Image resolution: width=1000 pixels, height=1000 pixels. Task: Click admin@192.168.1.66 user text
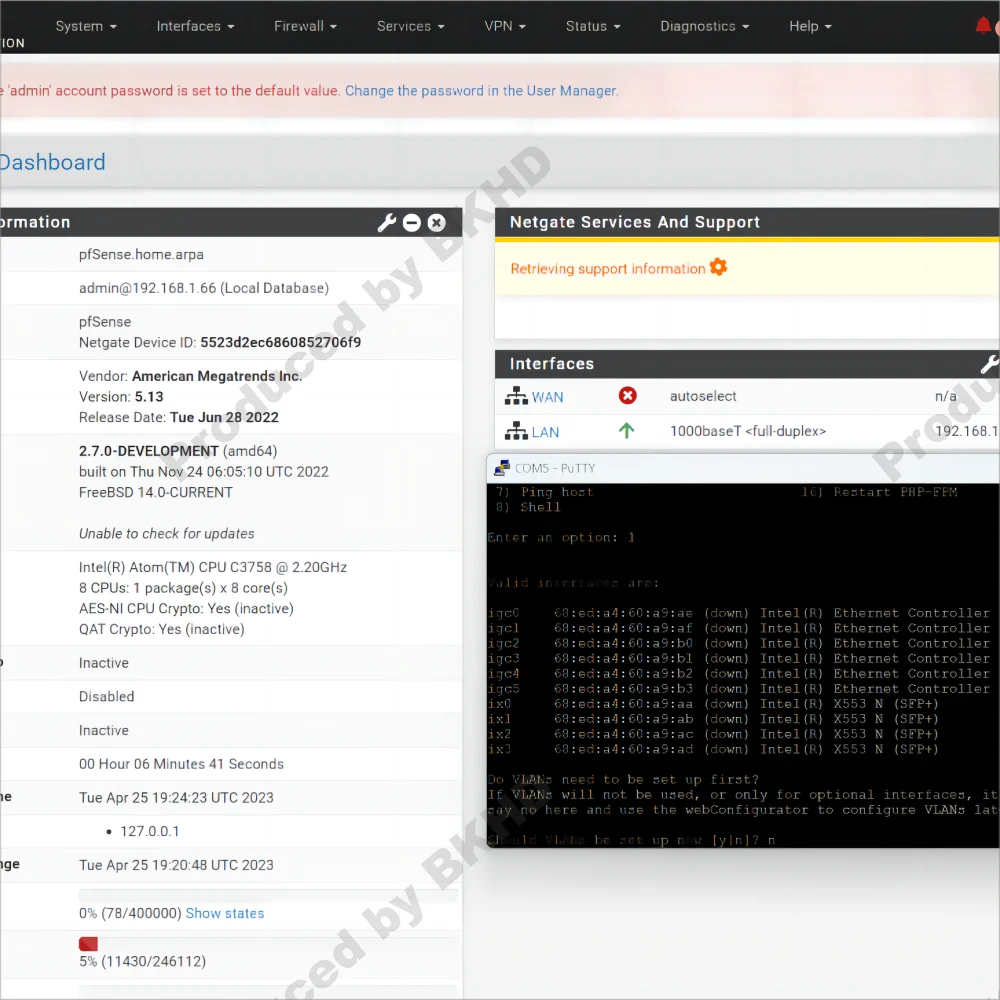click(x=204, y=288)
